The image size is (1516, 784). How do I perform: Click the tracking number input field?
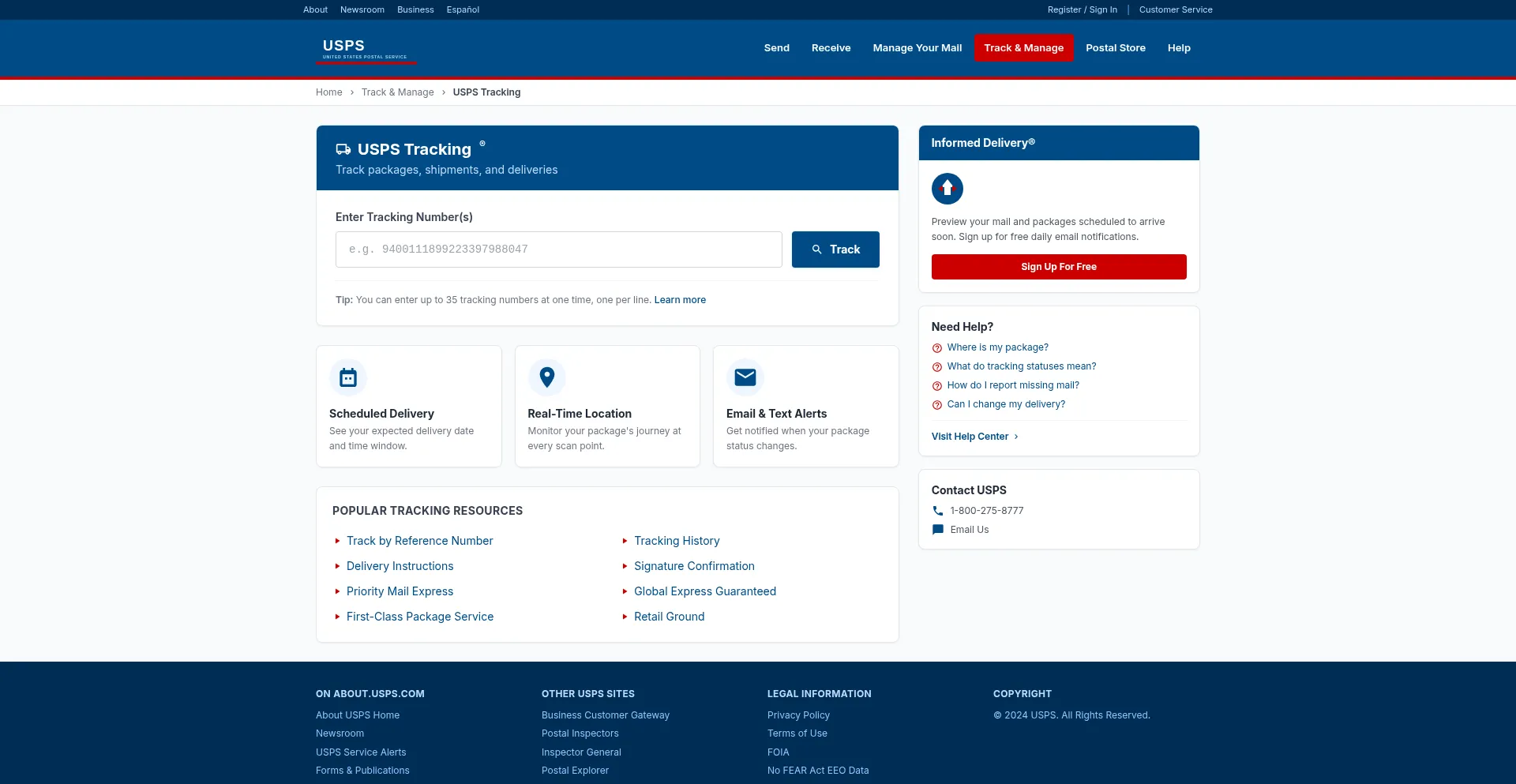(x=559, y=249)
